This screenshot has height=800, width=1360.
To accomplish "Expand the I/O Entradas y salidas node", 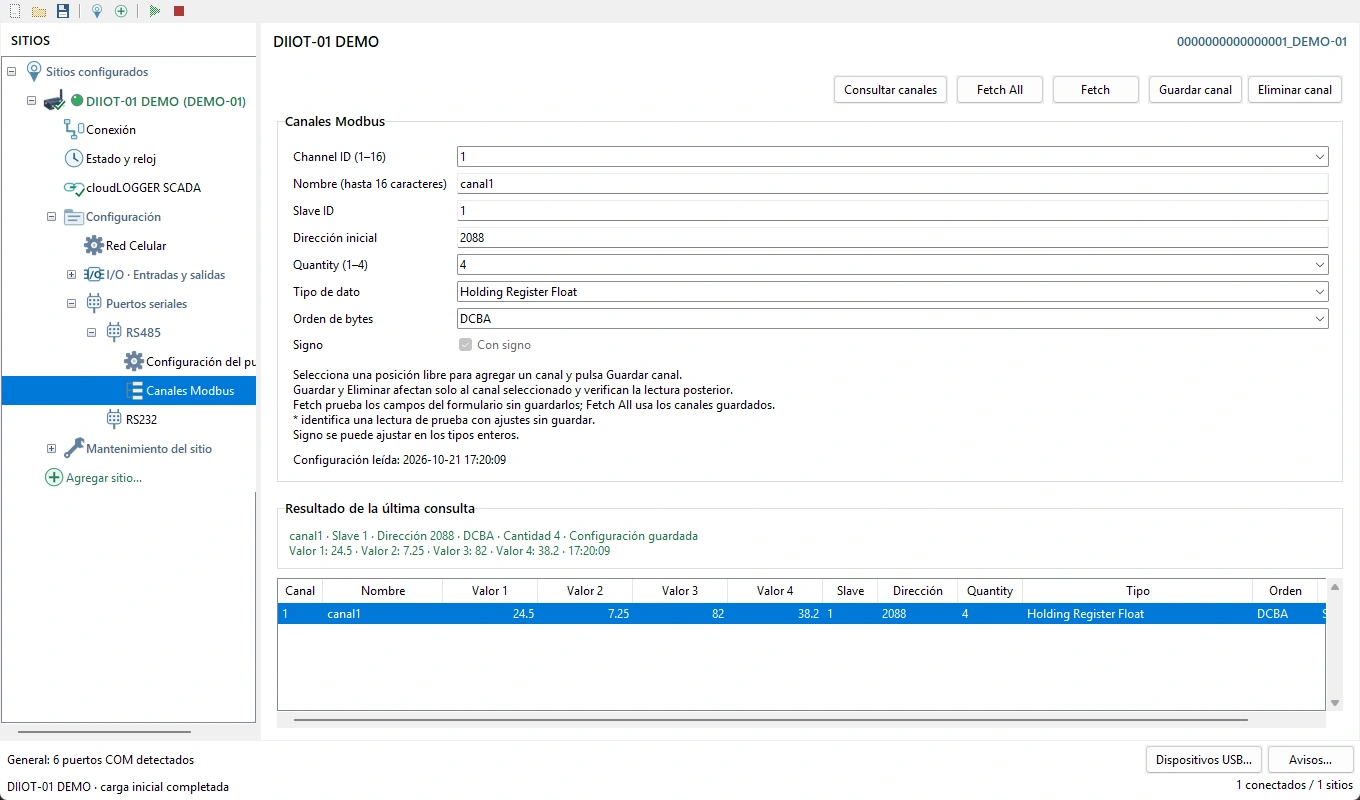I will click(x=71, y=274).
